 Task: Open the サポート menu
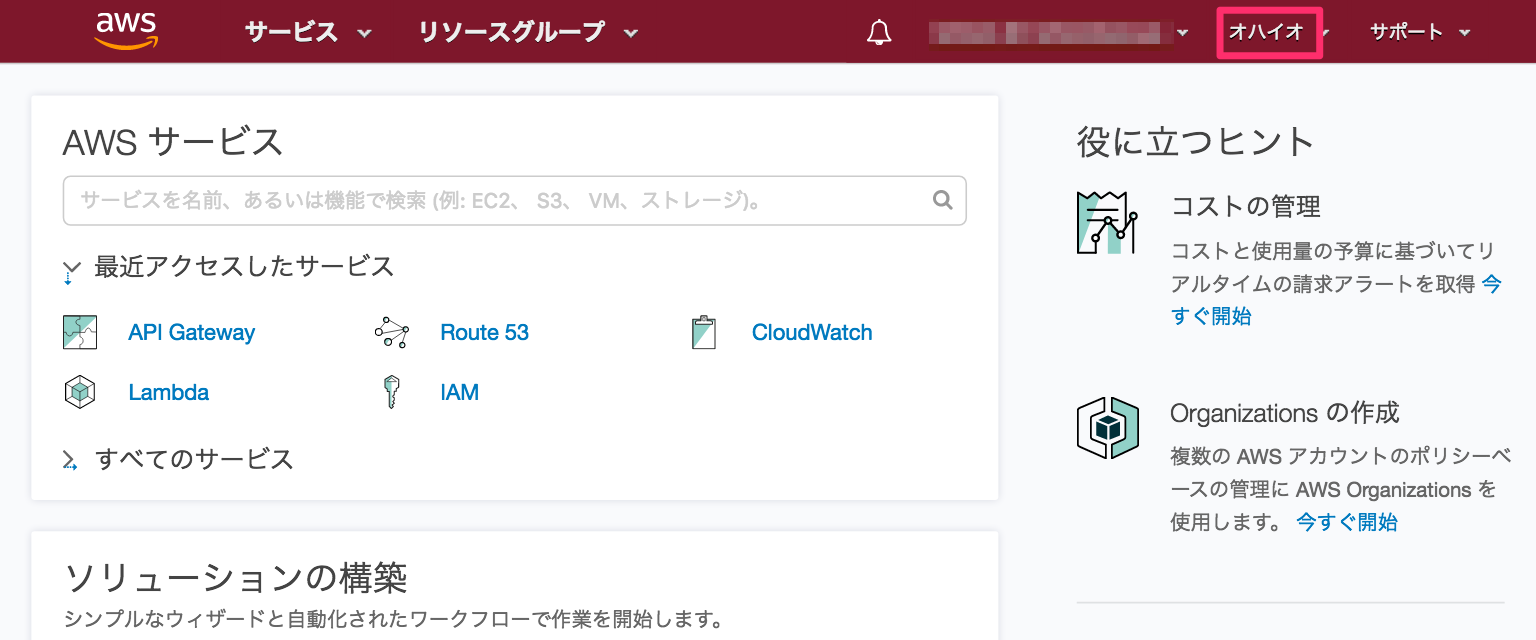[1420, 32]
